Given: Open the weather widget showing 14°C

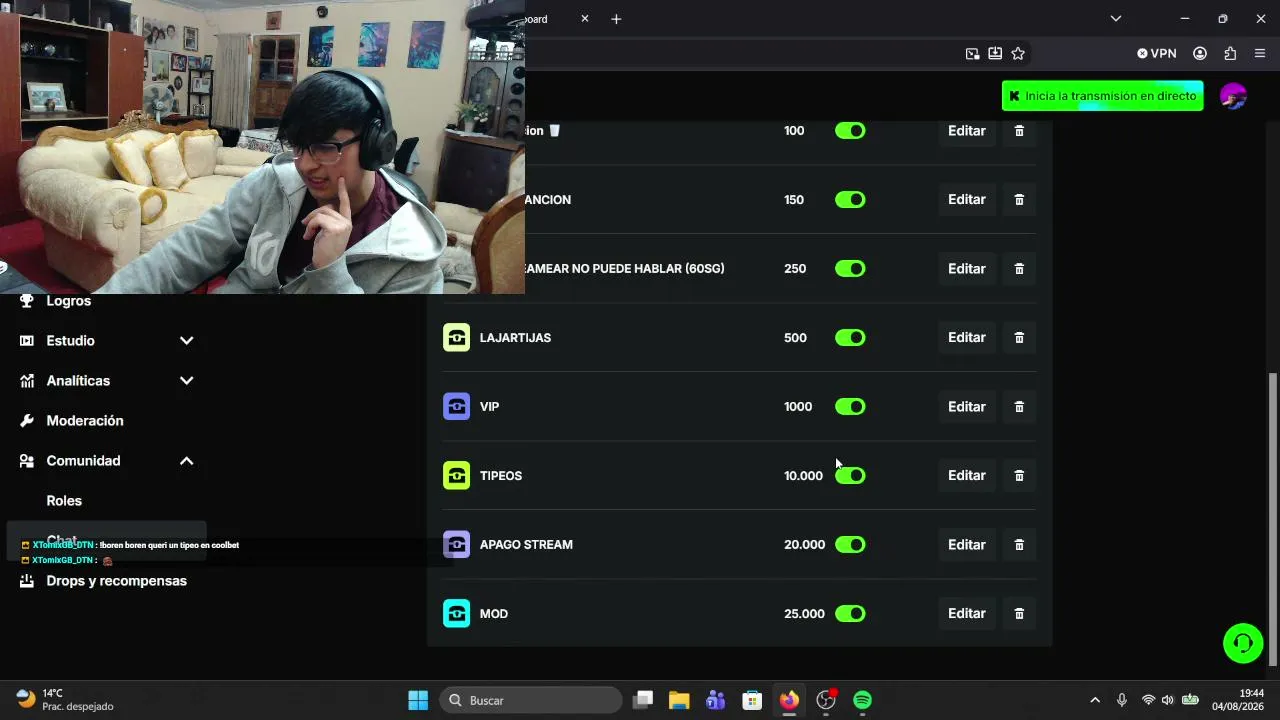Looking at the screenshot, I should (x=65, y=700).
